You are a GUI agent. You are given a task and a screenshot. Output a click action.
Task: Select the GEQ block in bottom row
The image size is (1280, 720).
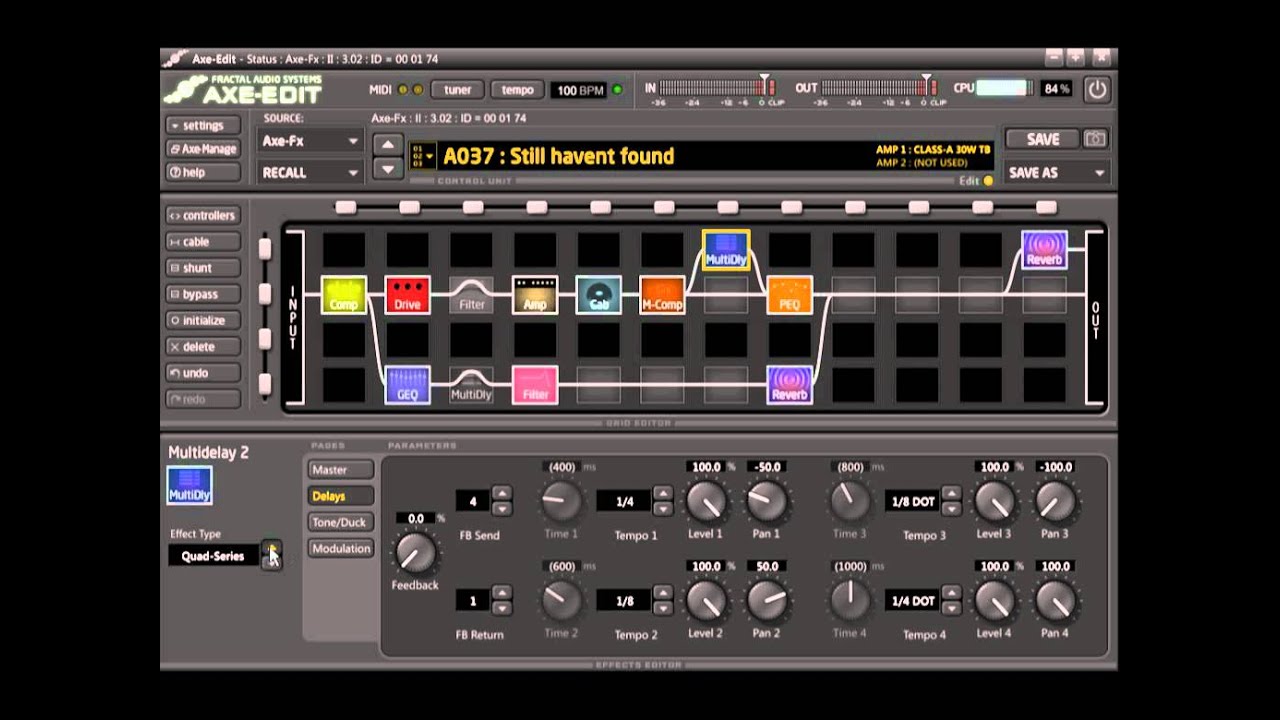click(407, 385)
